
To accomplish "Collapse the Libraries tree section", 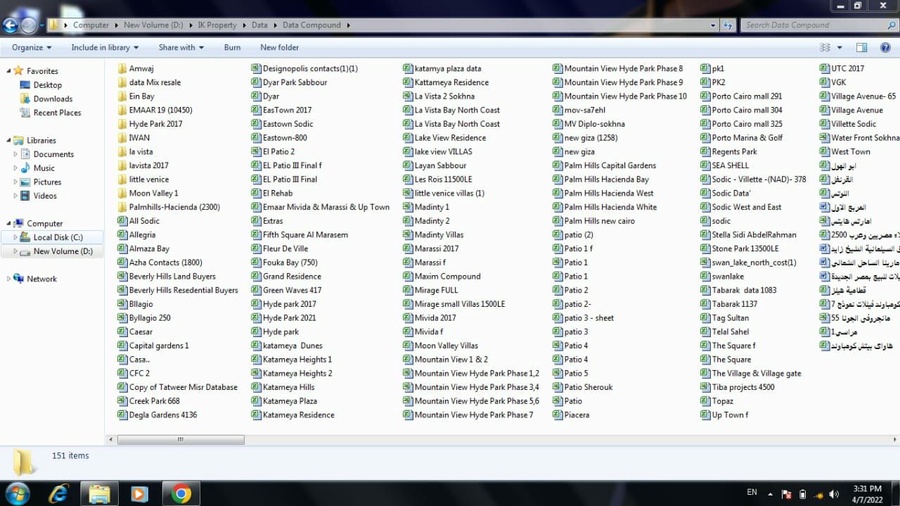I will point(9,140).
